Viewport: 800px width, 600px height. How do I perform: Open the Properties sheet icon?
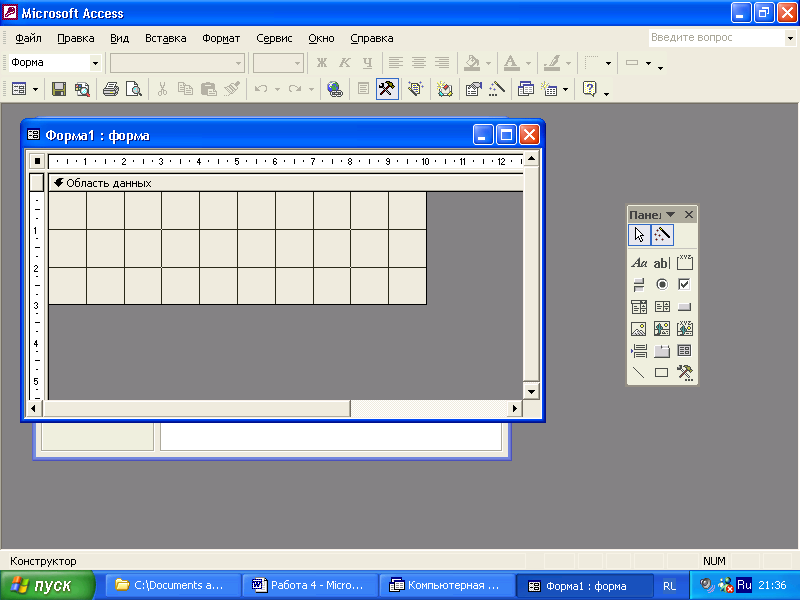[473, 89]
